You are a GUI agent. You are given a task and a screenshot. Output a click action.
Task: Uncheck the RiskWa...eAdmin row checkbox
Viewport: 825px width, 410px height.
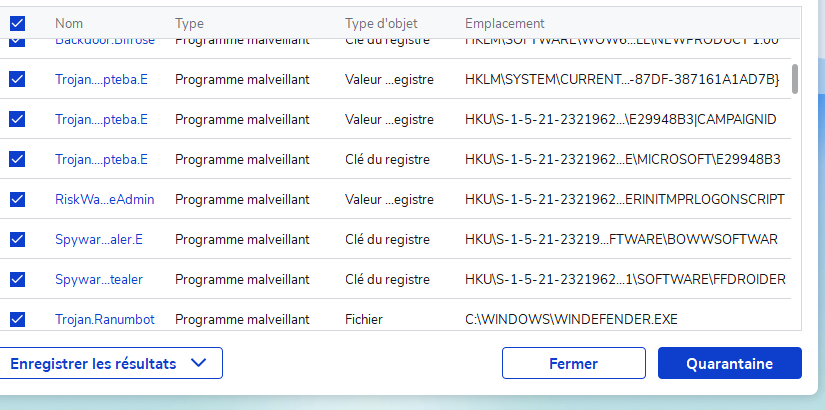[17, 199]
